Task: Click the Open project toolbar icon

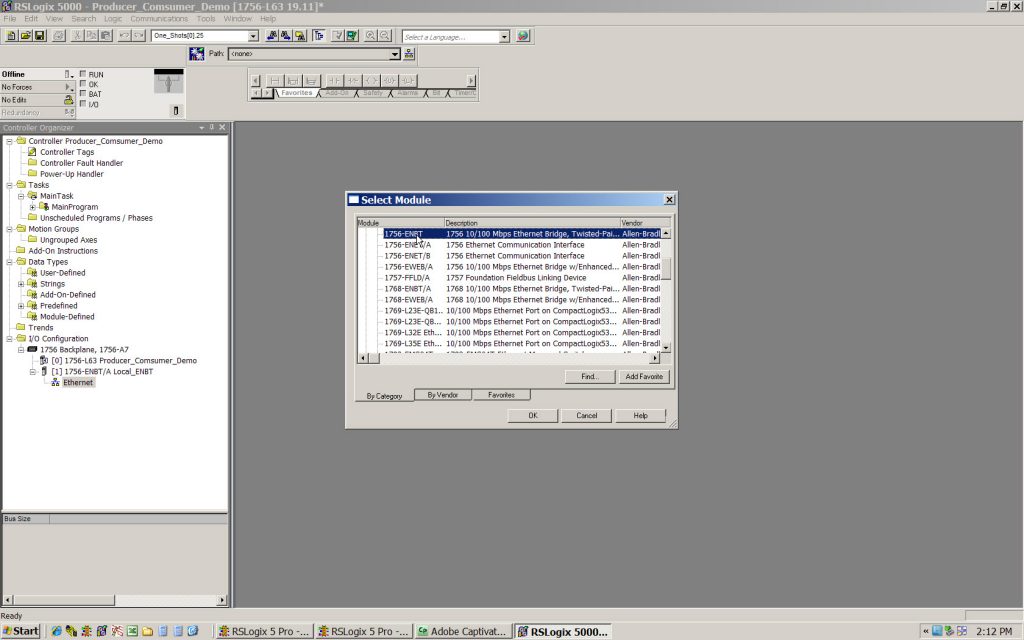Action: (25, 36)
